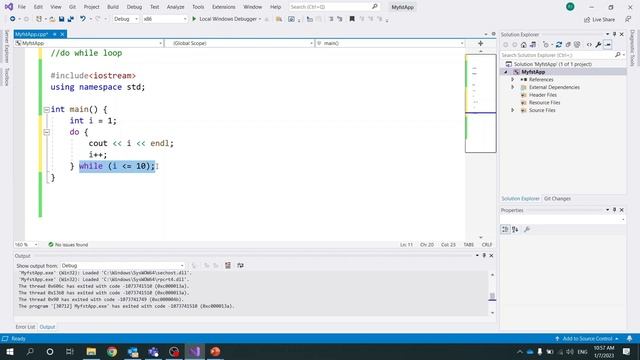
Task: Start Local Windows Debugger
Action: (x=227, y=19)
